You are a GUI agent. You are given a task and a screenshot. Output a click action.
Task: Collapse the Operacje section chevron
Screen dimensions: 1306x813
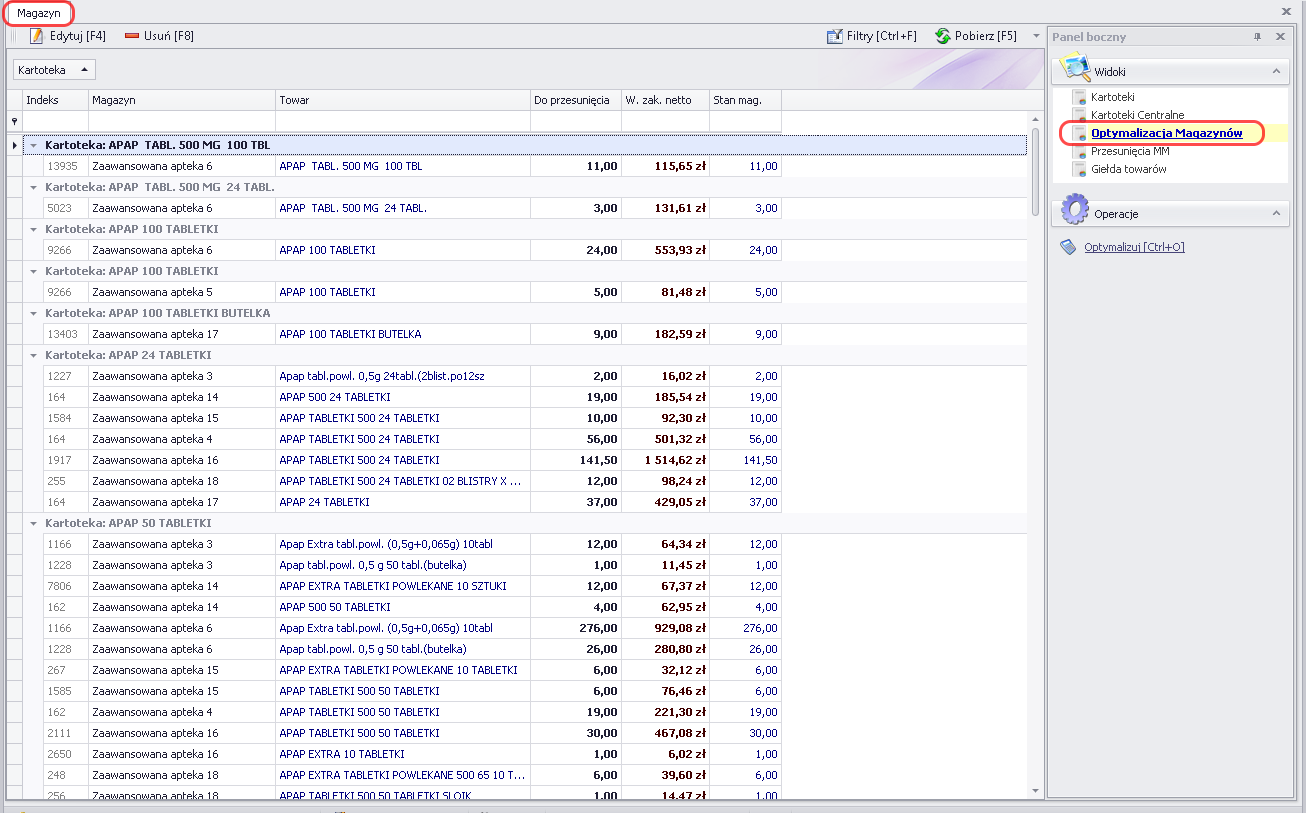pos(1276,214)
